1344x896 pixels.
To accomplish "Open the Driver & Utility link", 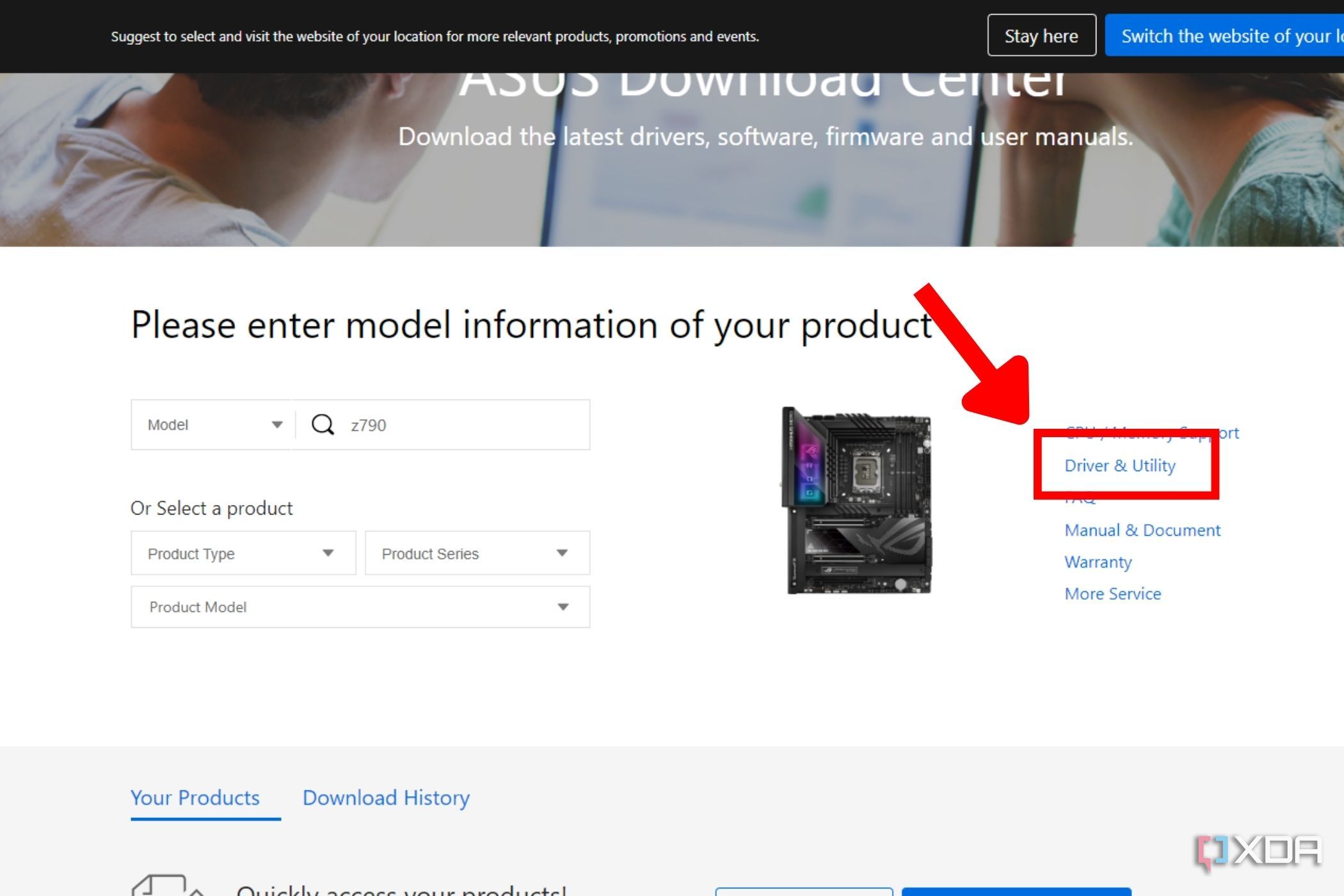I will (x=1119, y=465).
